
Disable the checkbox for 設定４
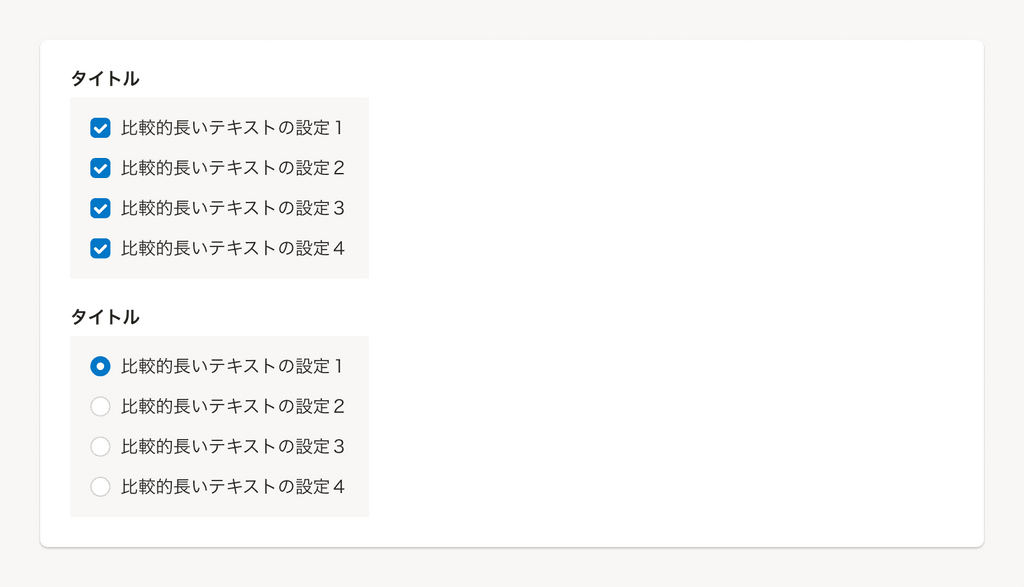tap(100, 248)
